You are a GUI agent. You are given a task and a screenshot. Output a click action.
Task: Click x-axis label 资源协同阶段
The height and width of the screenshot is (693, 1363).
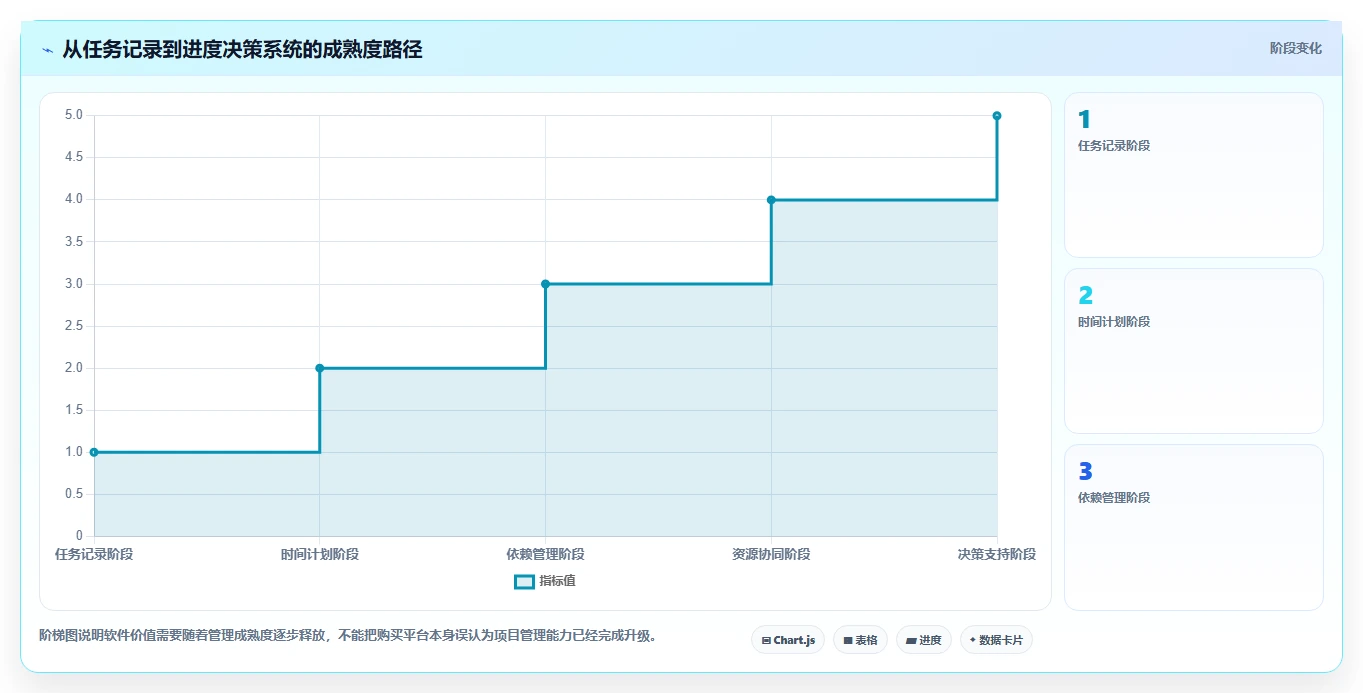pyautogui.click(x=771, y=554)
